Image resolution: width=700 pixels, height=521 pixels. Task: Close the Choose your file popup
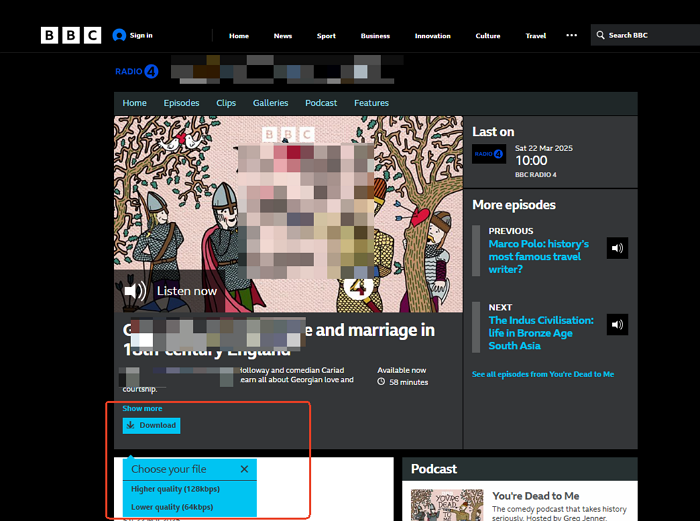point(244,469)
